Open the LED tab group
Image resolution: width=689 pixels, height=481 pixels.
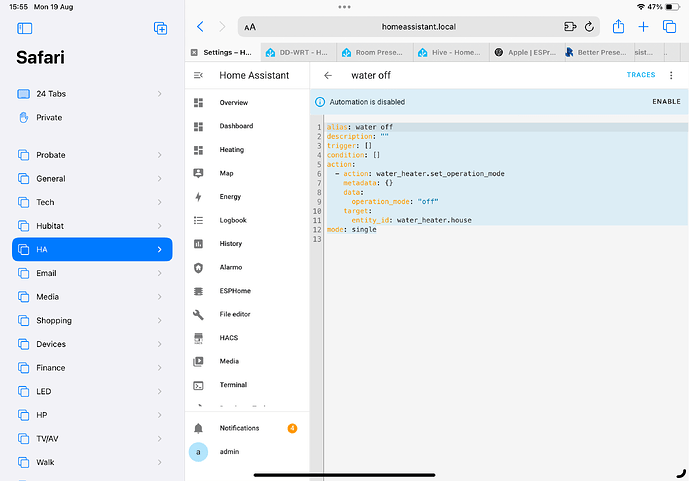[92, 392]
